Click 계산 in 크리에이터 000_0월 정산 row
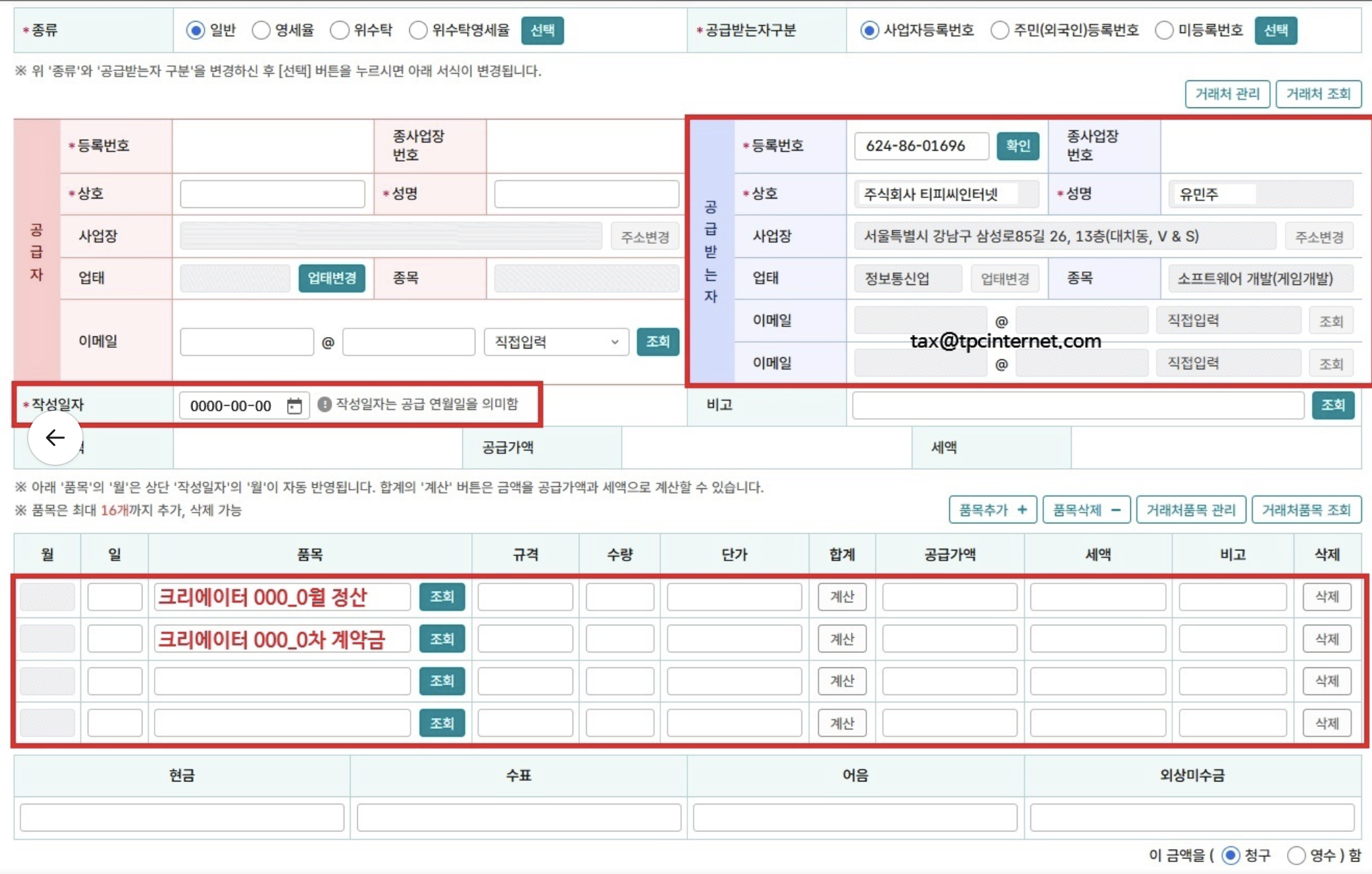 pyautogui.click(x=842, y=596)
